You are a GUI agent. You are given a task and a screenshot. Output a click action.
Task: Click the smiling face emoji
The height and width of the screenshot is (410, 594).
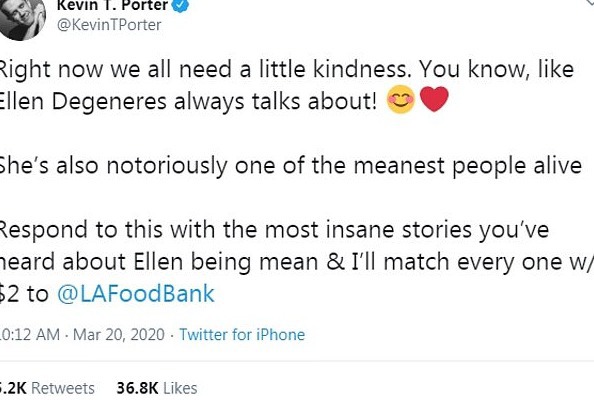(401, 100)
